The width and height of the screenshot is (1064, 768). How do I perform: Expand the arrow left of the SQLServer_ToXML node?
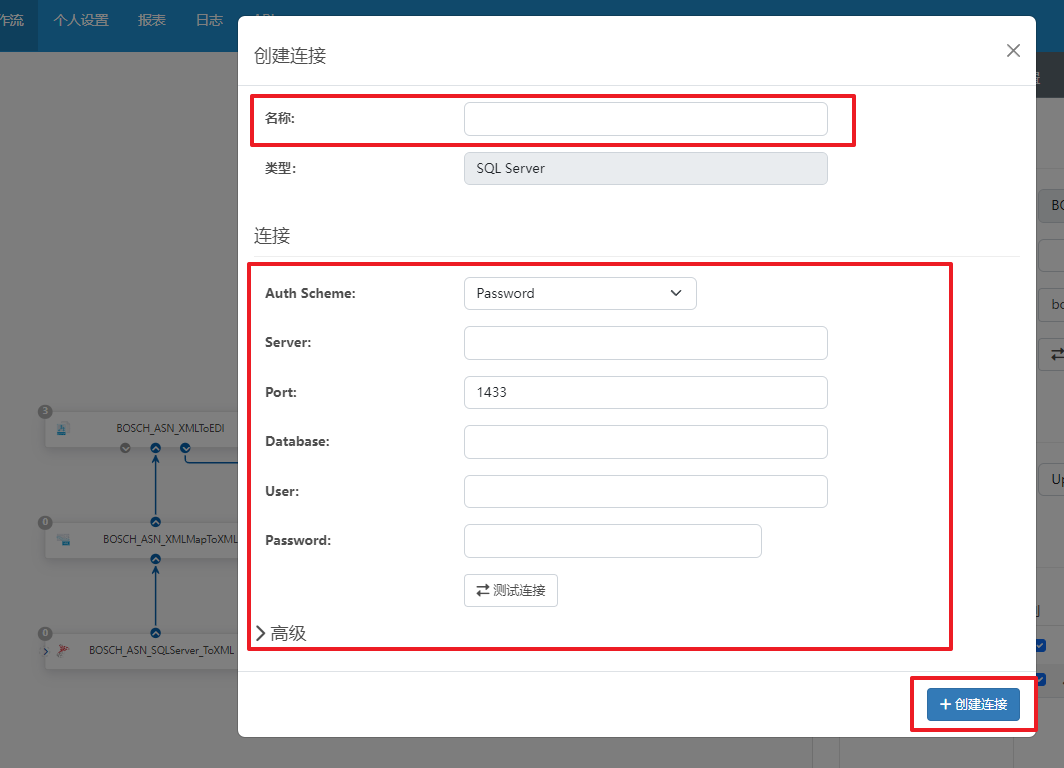click(46, 651)
